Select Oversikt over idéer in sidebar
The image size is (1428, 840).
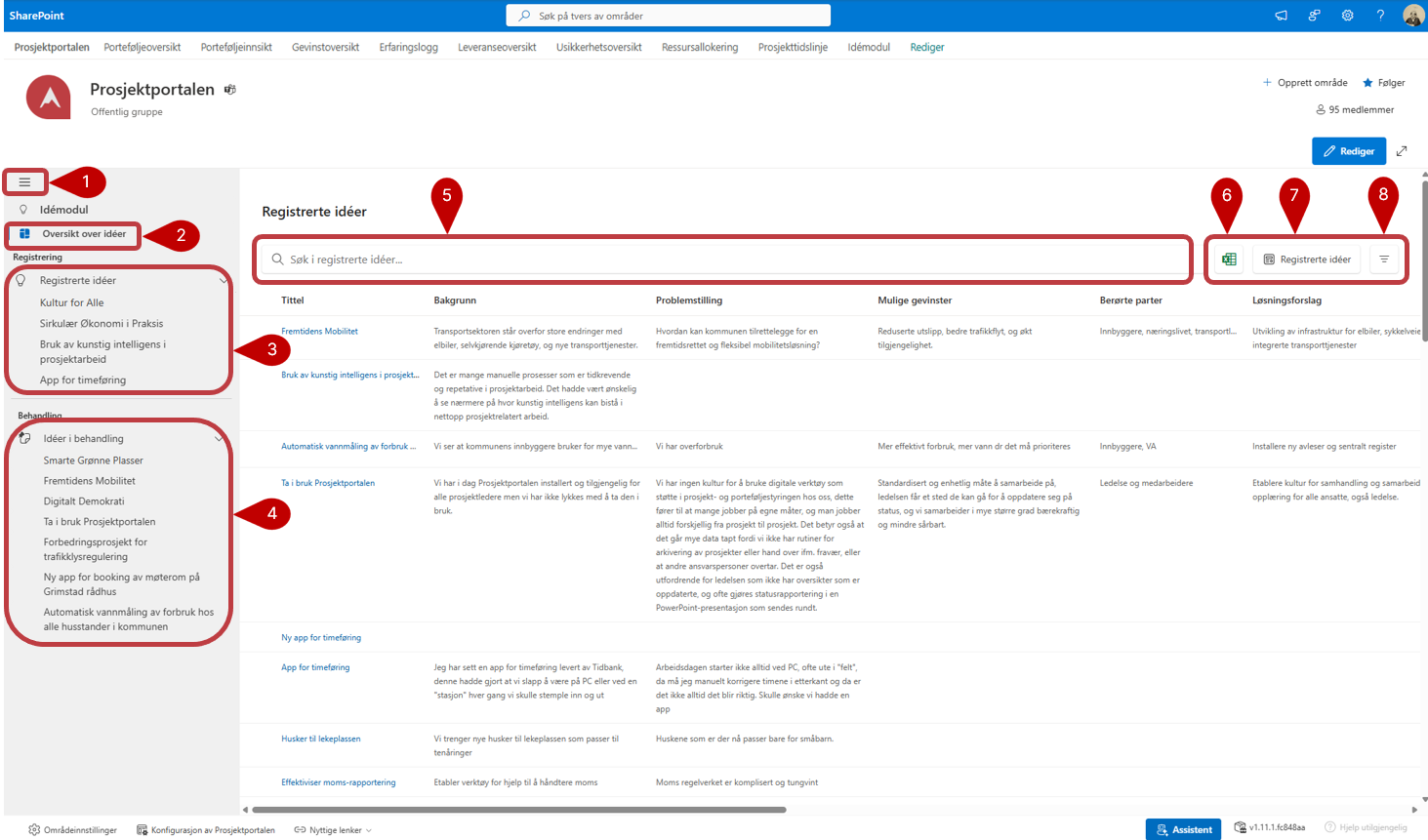(83, 234)
